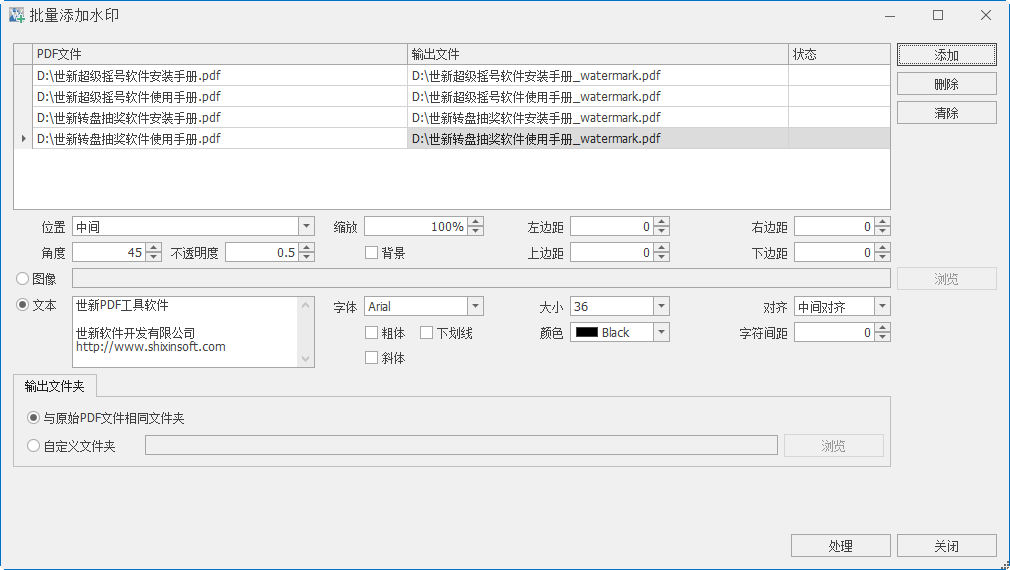Increase the 右边距 right margin
Screen dimensions: 1010x570
coord(882,222)
